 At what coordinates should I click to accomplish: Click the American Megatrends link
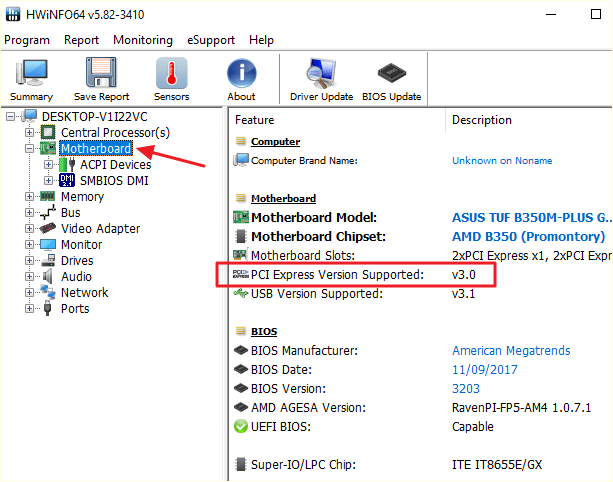point(511,351)
